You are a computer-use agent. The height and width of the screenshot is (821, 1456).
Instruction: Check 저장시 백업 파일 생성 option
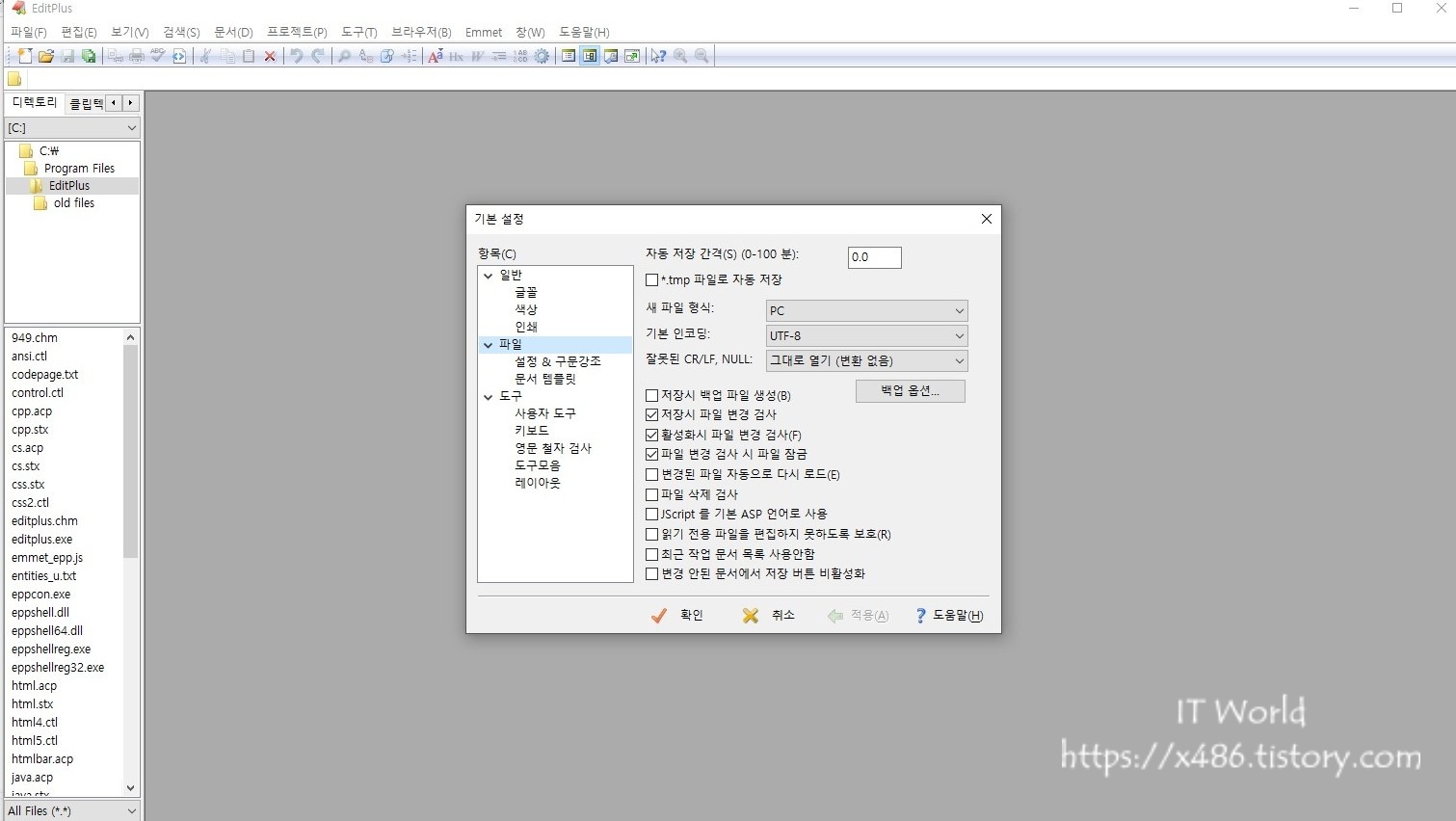click(x=652, y=395)
